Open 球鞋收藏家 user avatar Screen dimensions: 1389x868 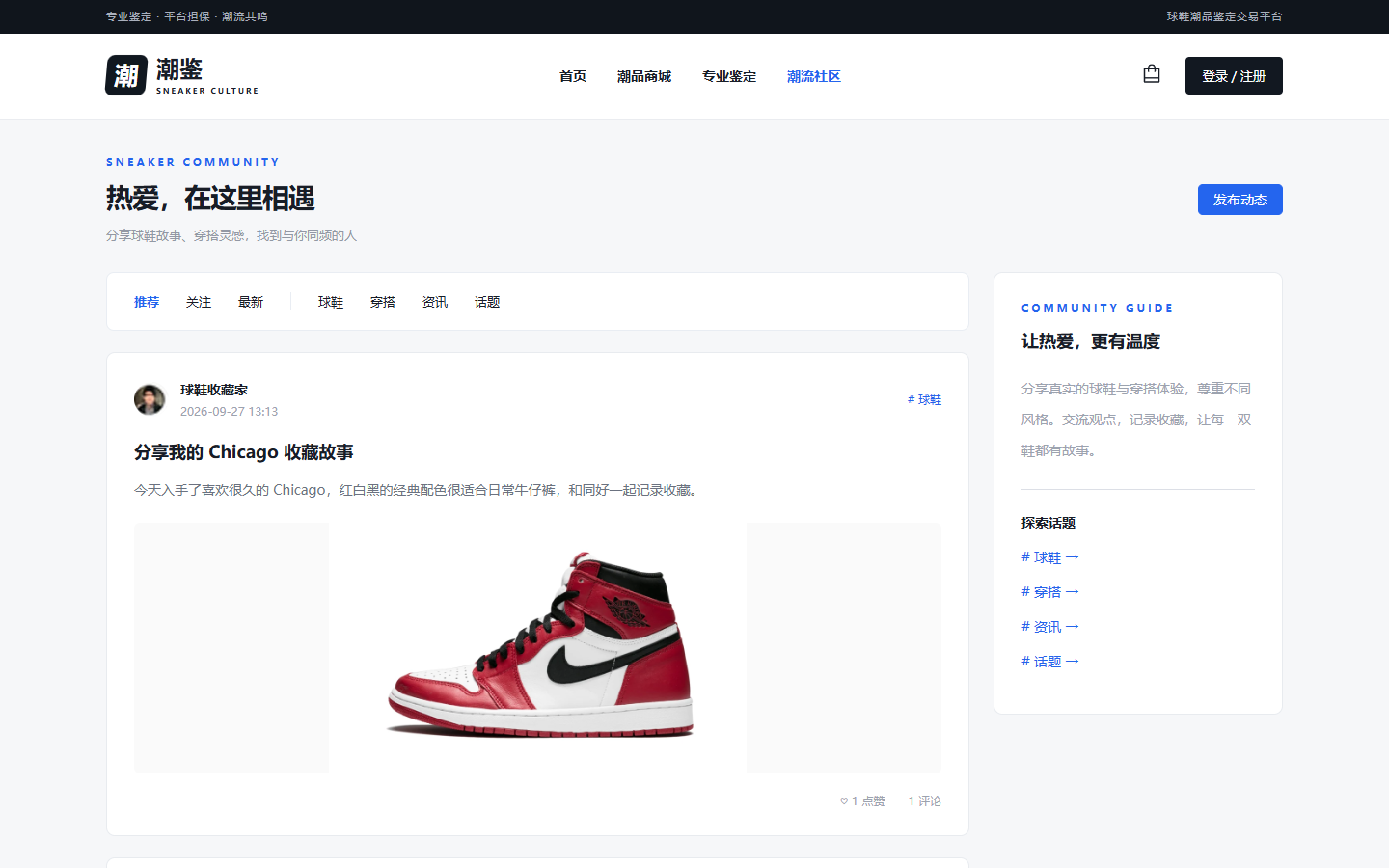[150, 399]
